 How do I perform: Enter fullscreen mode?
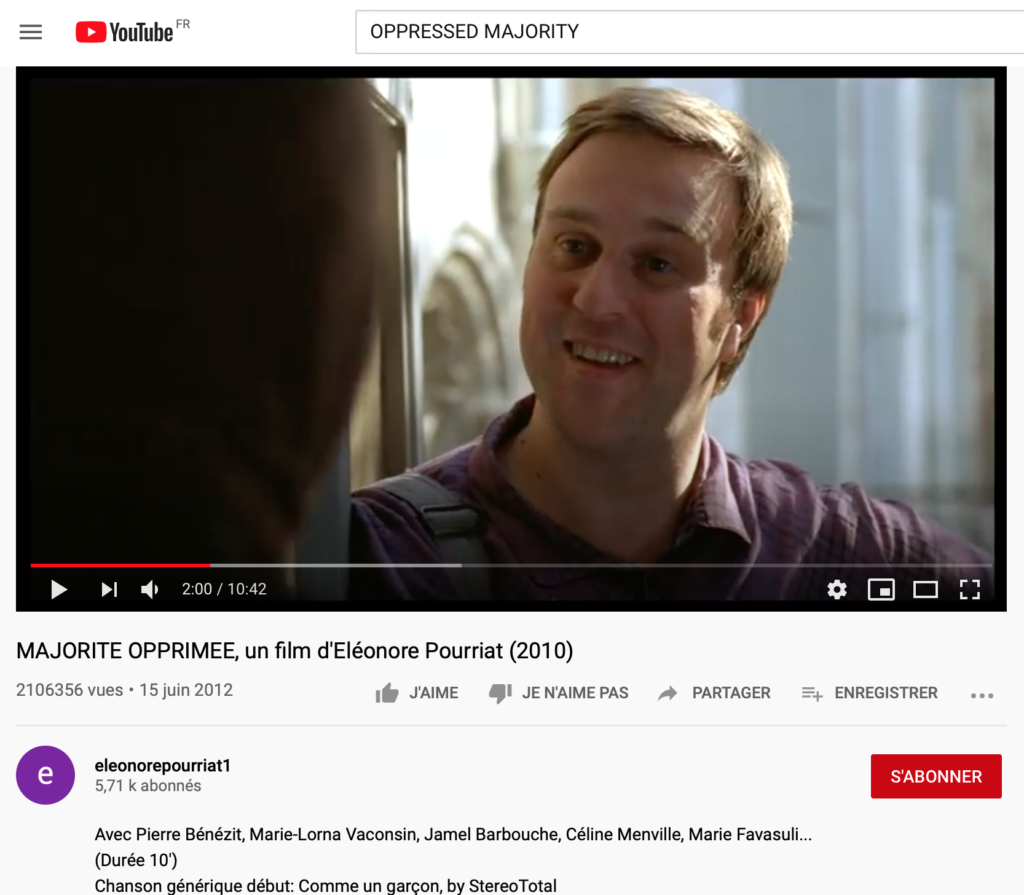tap(970, 589)
